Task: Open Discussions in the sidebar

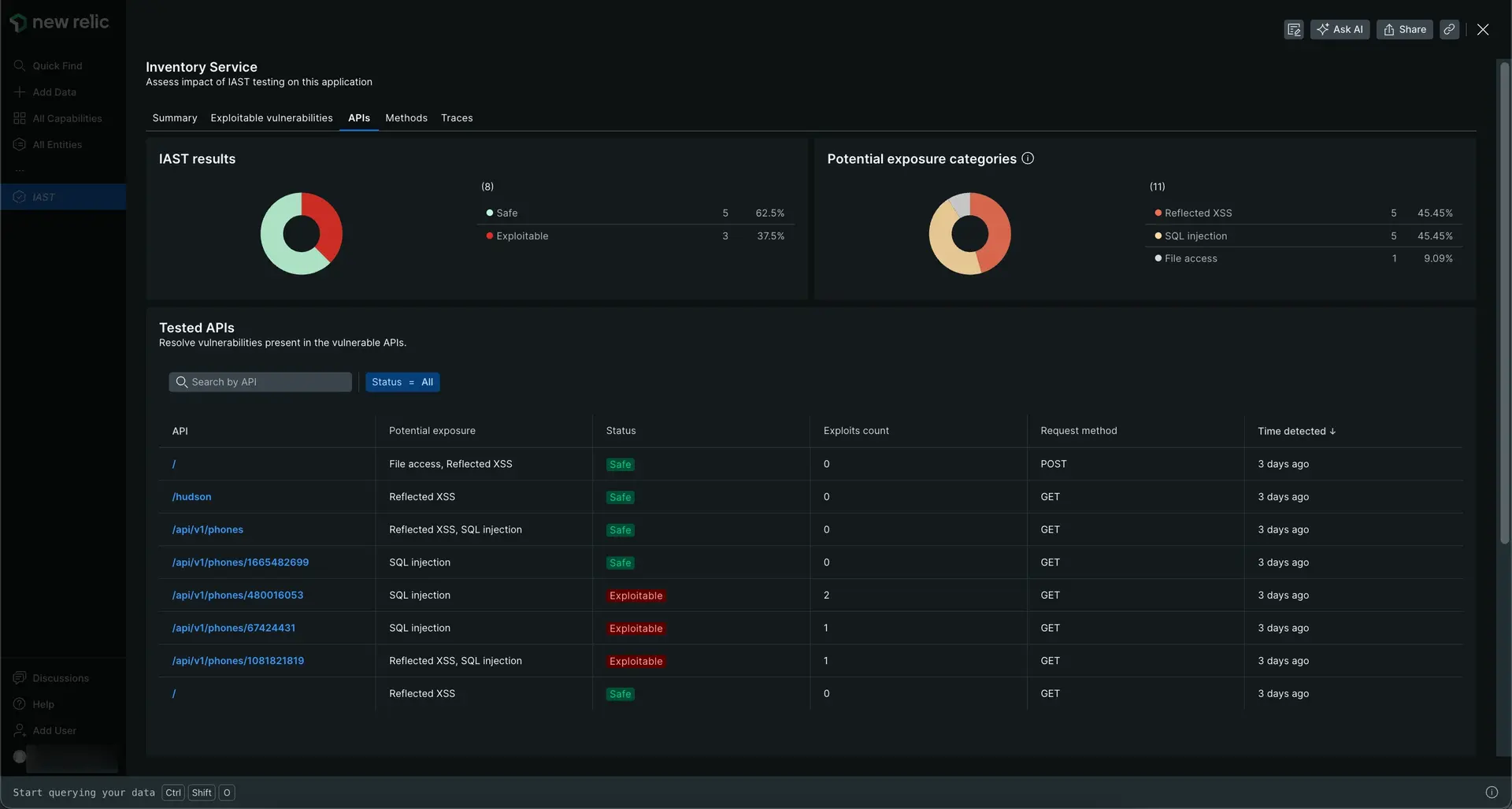Action: coord(60,678)
